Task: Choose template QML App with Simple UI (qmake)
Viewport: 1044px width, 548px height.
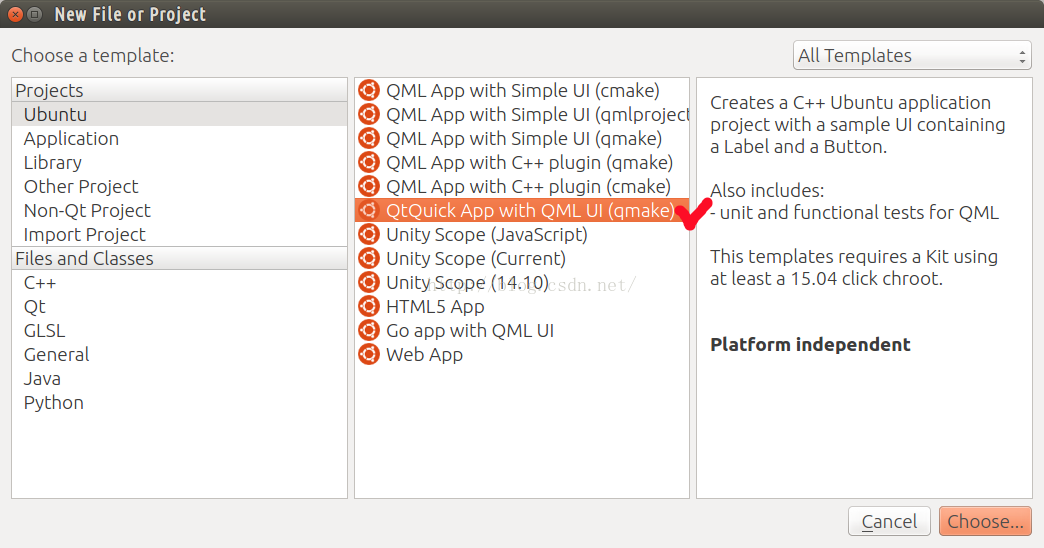Action: 522,138
